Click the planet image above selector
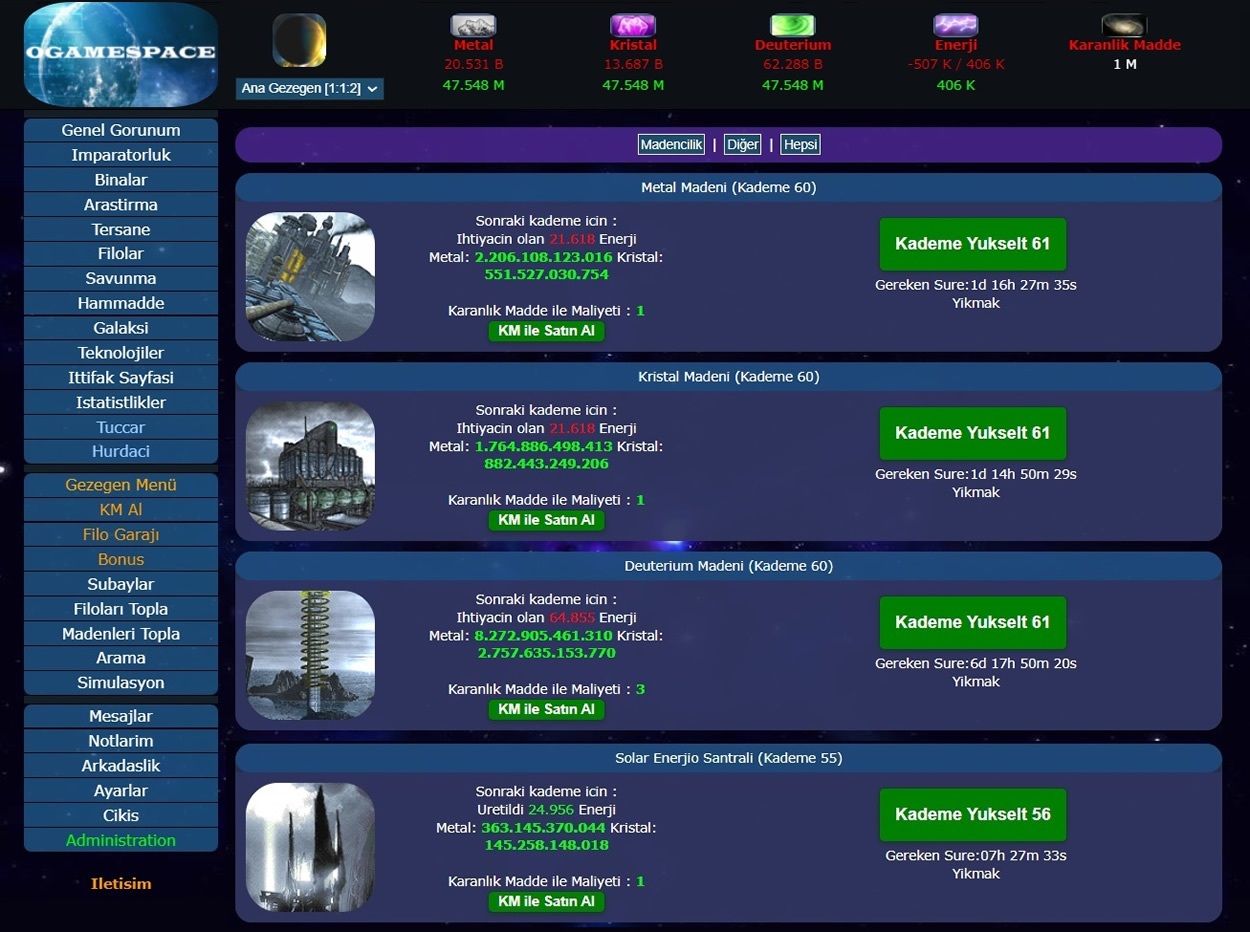 [299, 40]
